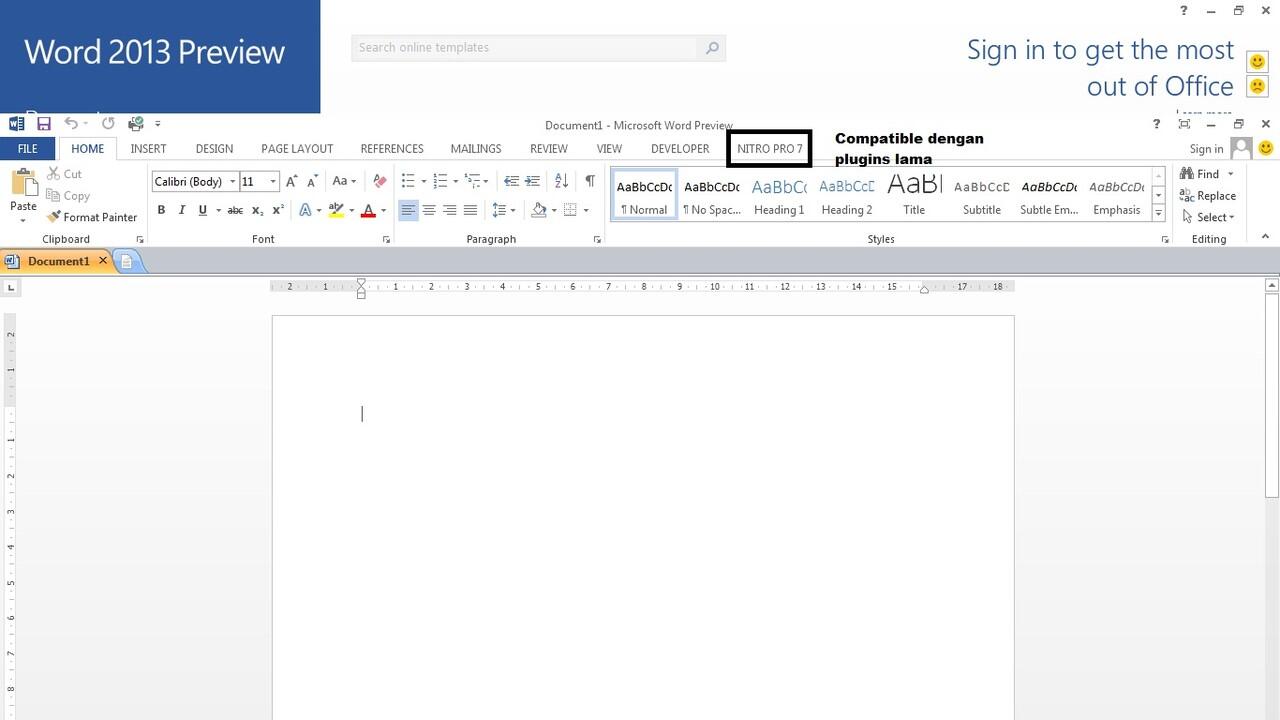This screenshot has height=720, width=1280.
Task: Align text left
Action: click(408, 210)
